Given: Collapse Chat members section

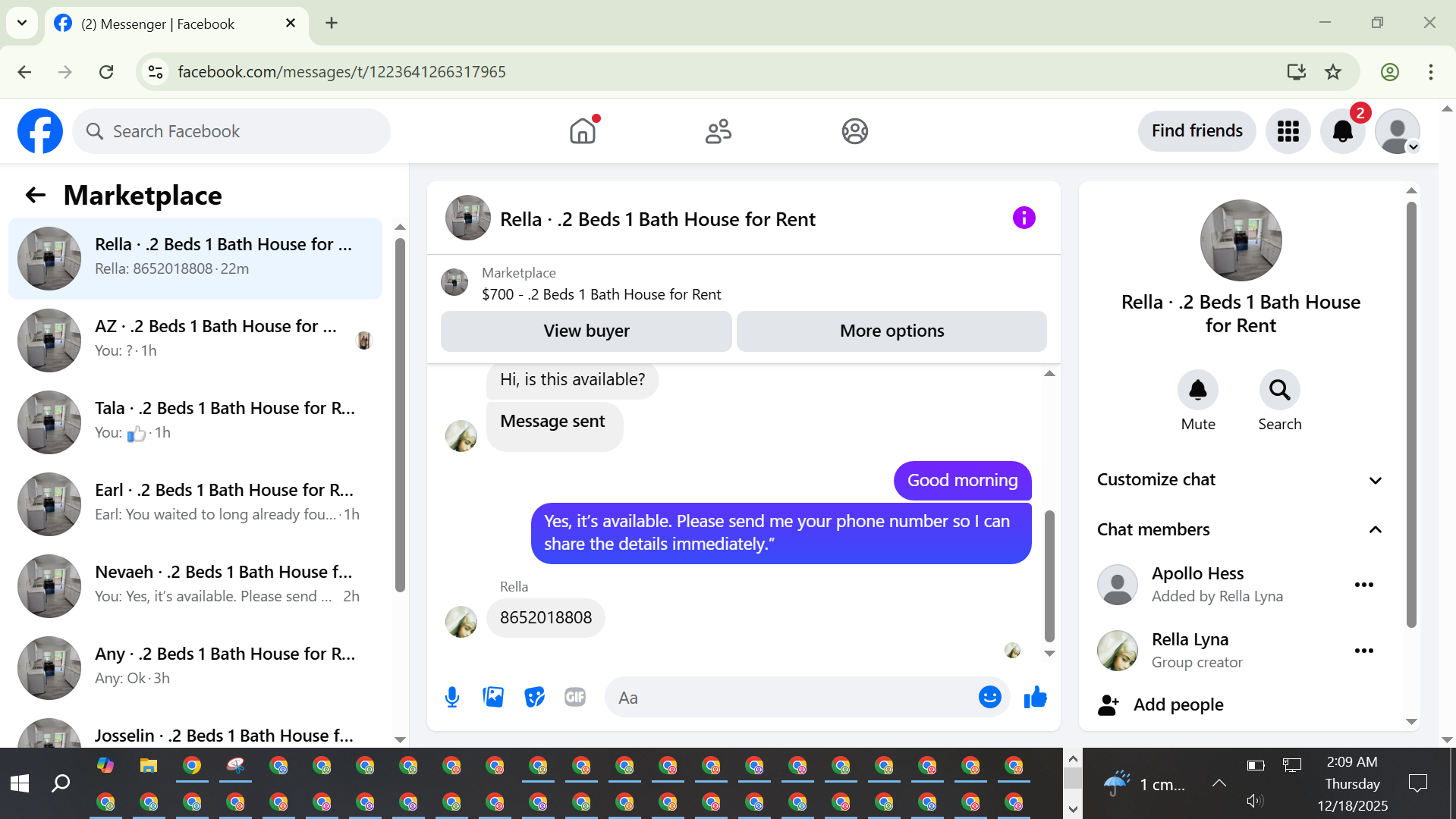Looking at the screenshot, I should tap(1241, 529).
